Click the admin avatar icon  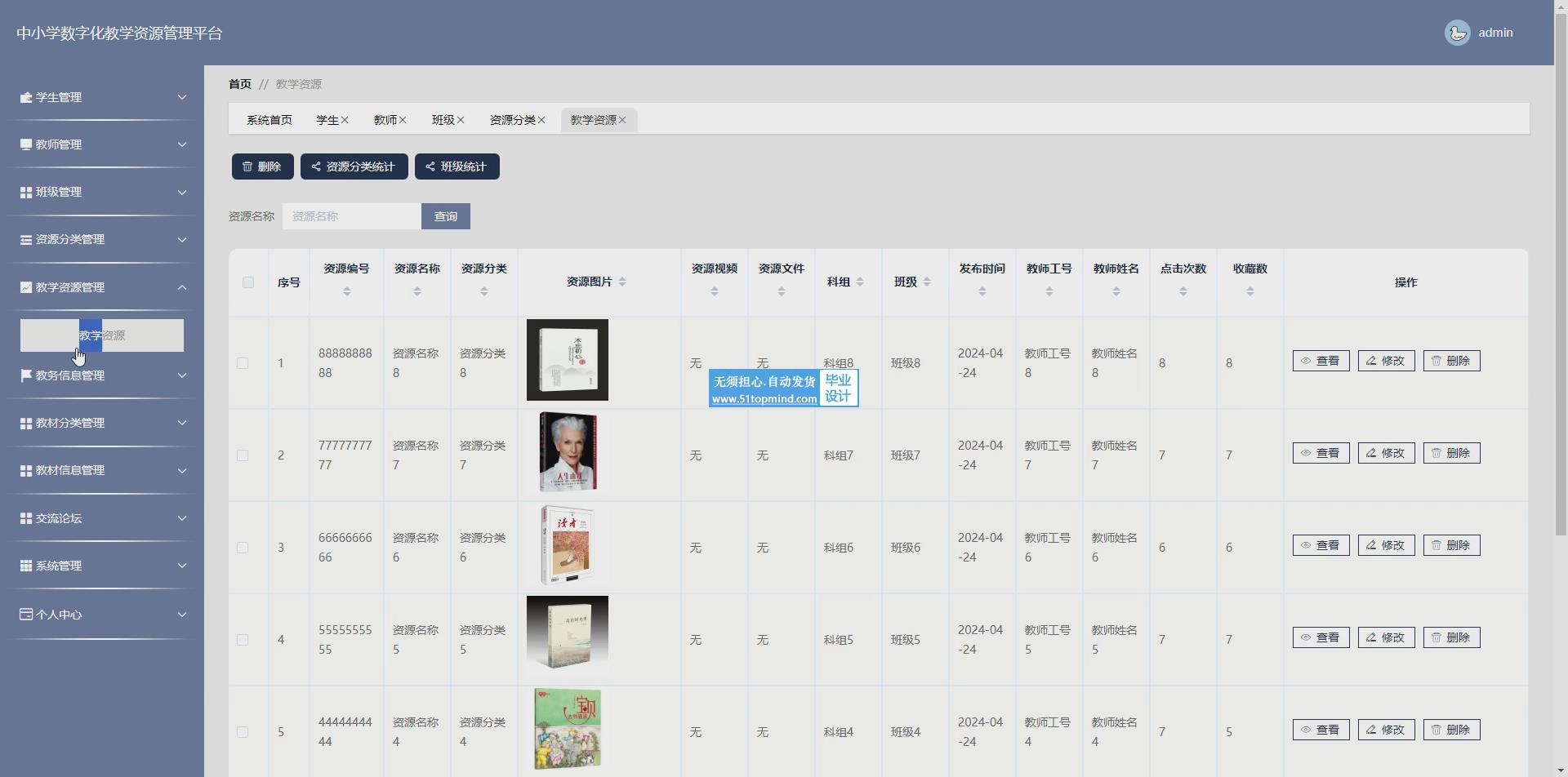pos(1458,33)
